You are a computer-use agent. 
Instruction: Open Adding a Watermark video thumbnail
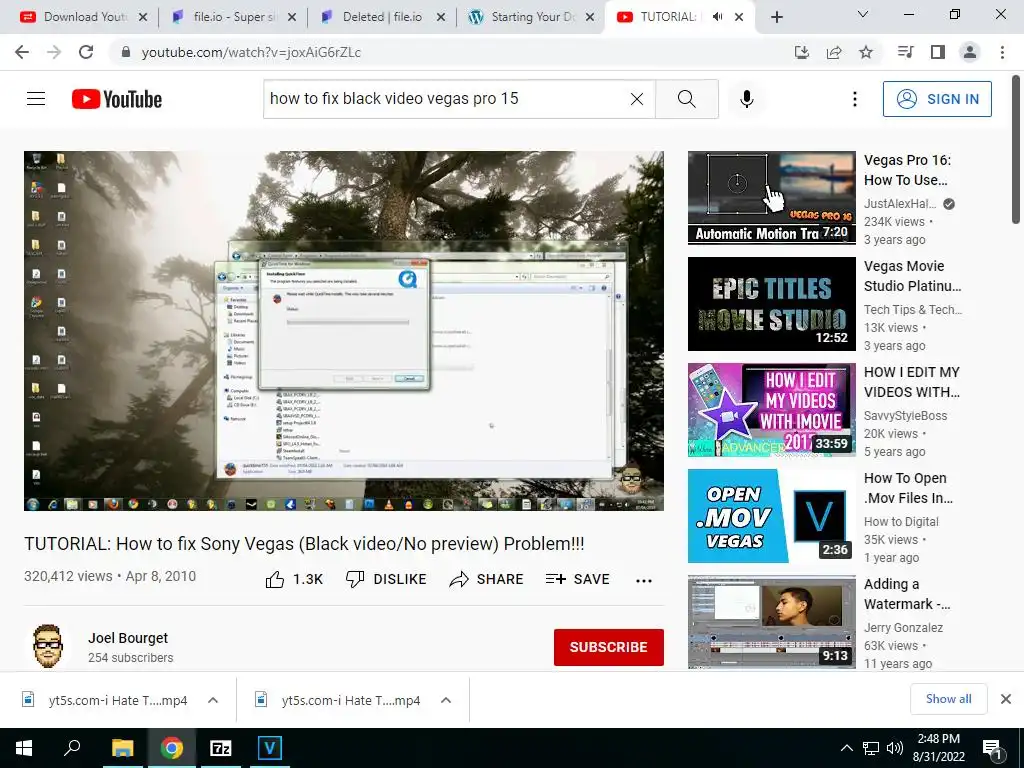click(x=772, y=622)
